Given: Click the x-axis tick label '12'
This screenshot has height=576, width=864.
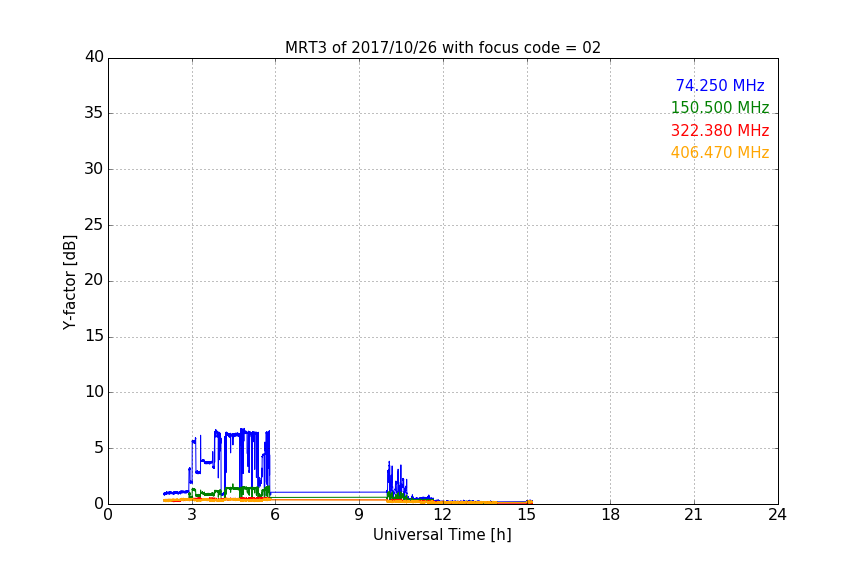Looking at the screenshot, I should (x=442, y=515).
